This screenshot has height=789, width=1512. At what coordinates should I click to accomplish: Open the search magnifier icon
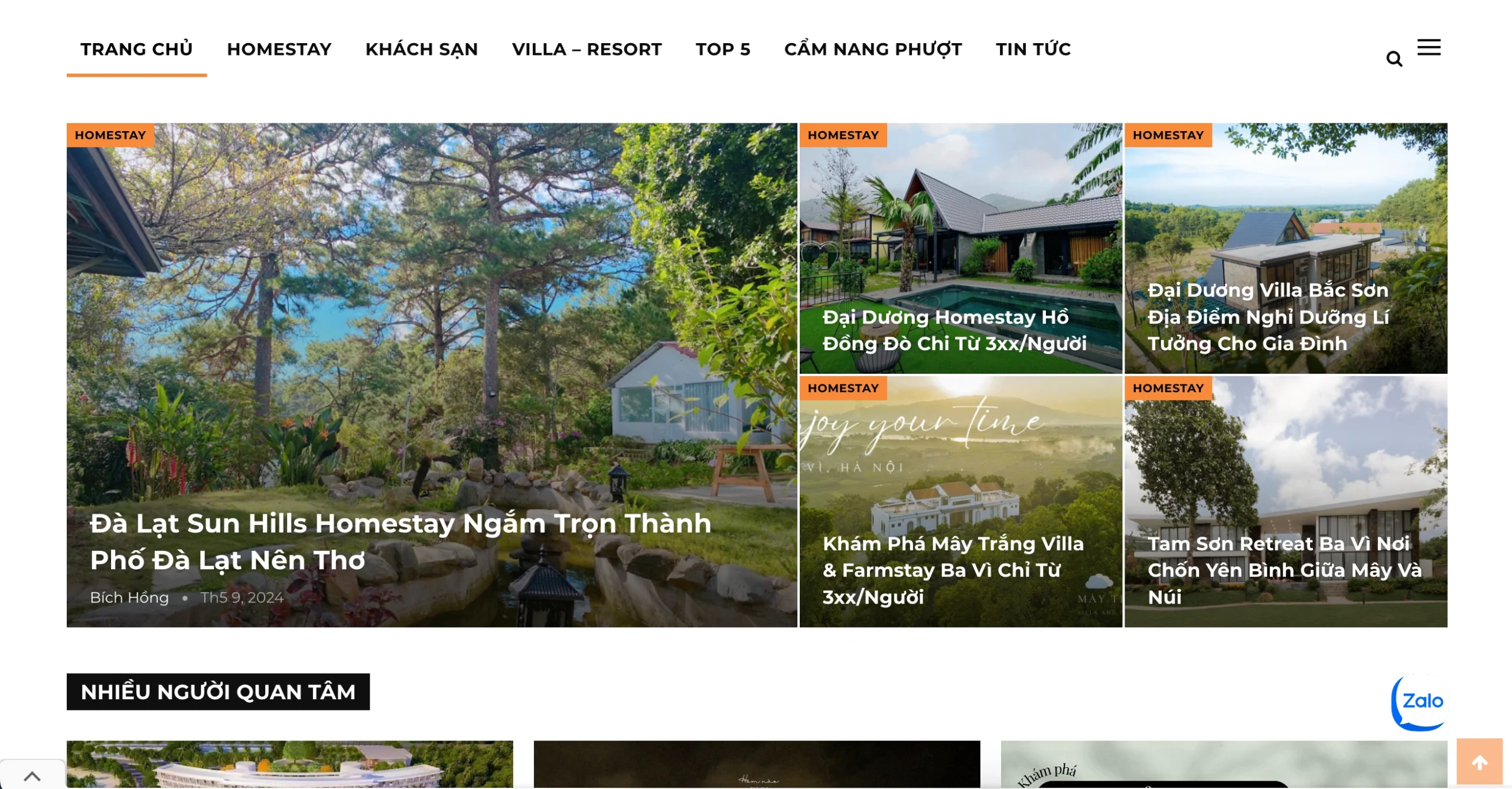click(x=1394, y=59)
